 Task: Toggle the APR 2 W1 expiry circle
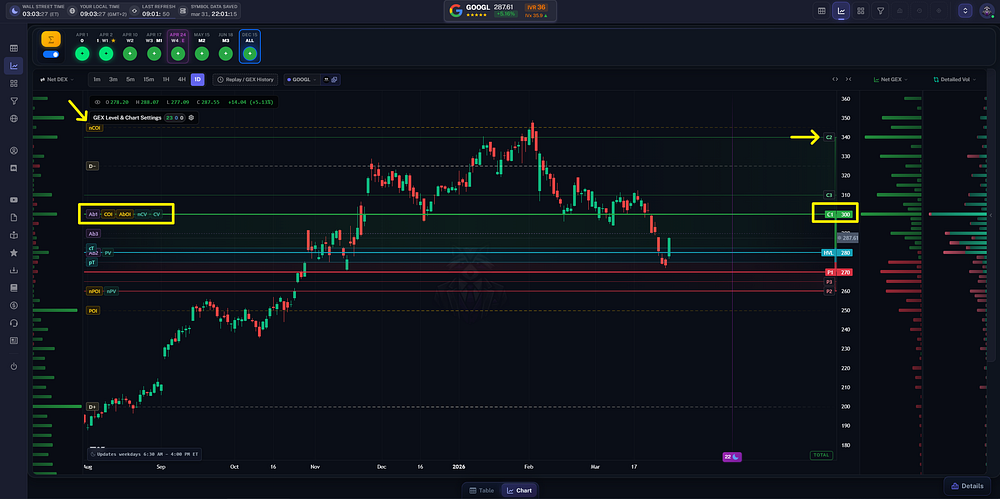(x=106, y=54)
